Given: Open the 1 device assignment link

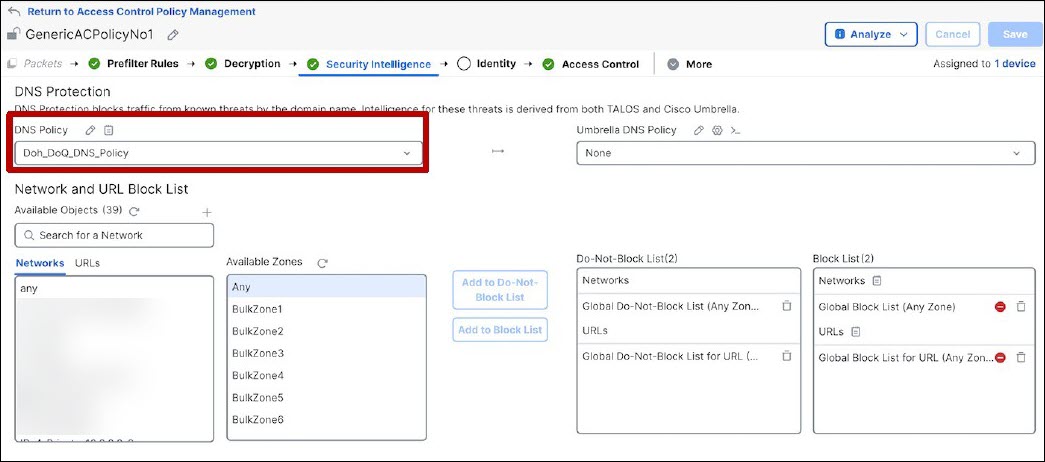Looking at the screenshot, I should [1014, 64].
